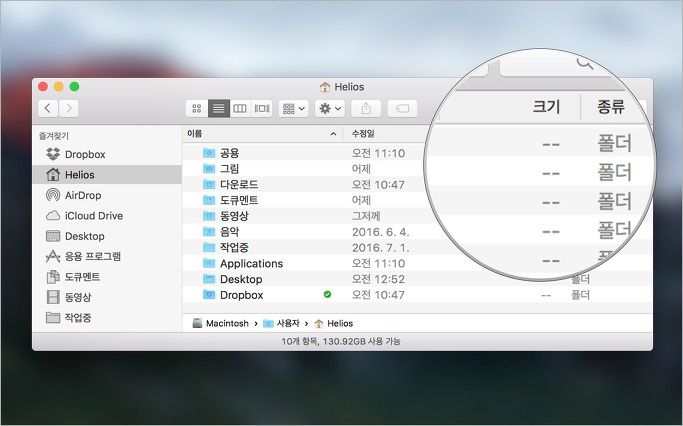The width and height of the screenshot is (683, 426).
Task: Click the 폴더 kind cell of Dropbox row
Action: (x=580, y=295)
